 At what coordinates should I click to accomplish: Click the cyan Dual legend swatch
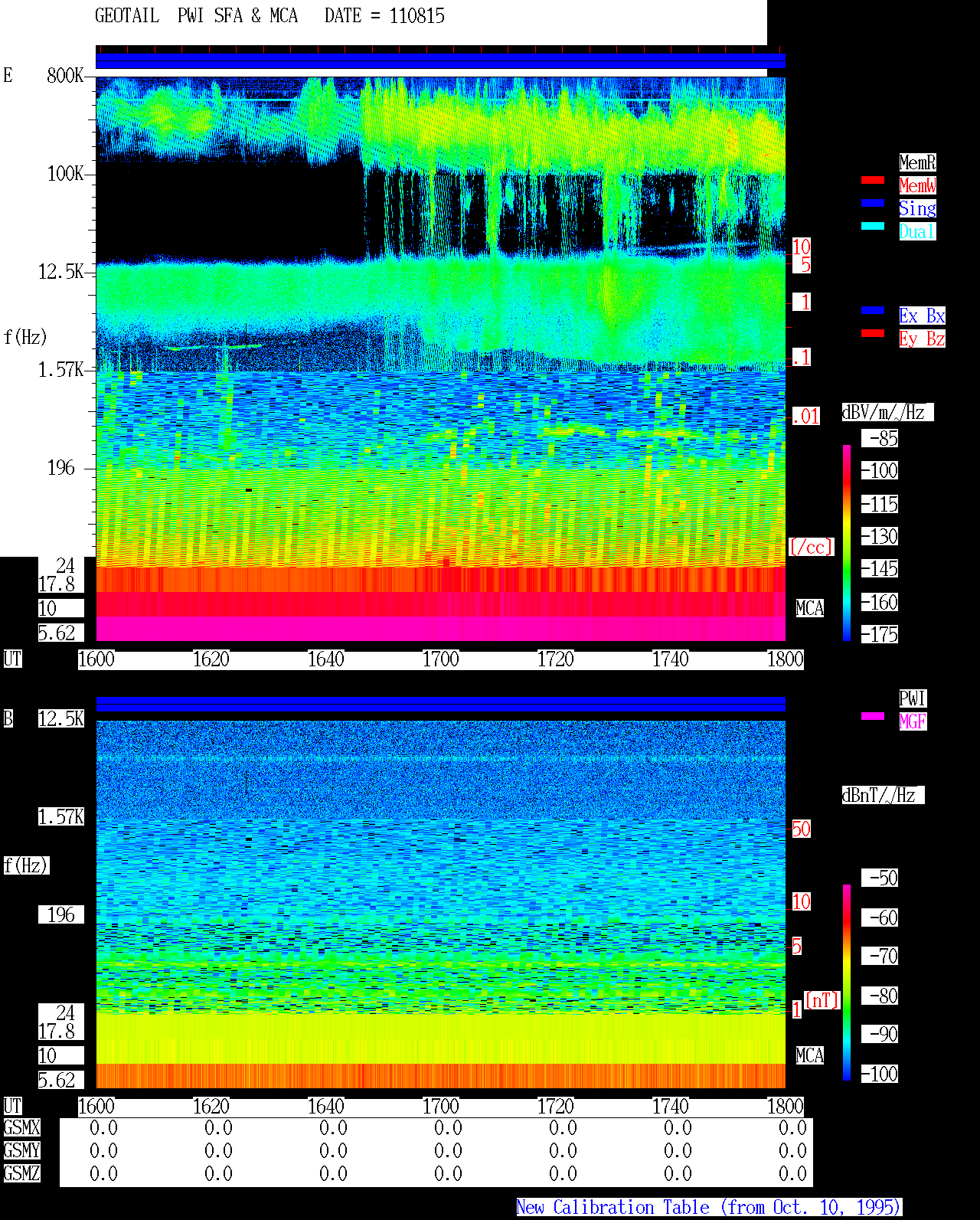873,226
